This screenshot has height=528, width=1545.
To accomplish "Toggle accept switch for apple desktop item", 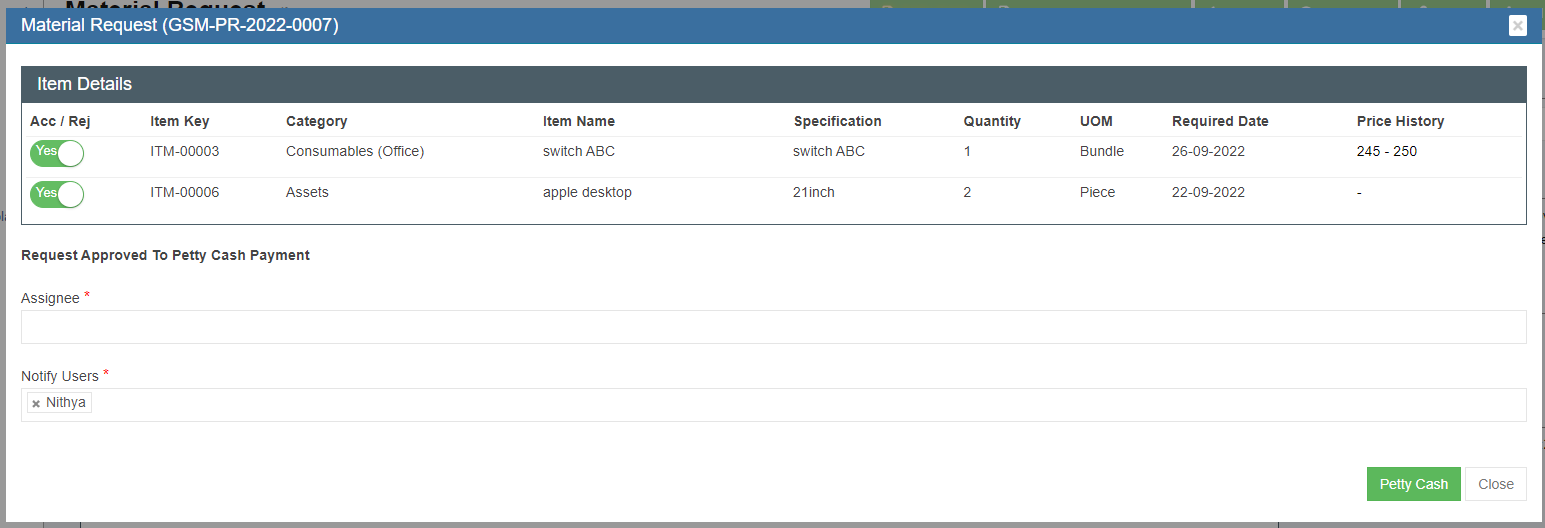I will 57,193.
